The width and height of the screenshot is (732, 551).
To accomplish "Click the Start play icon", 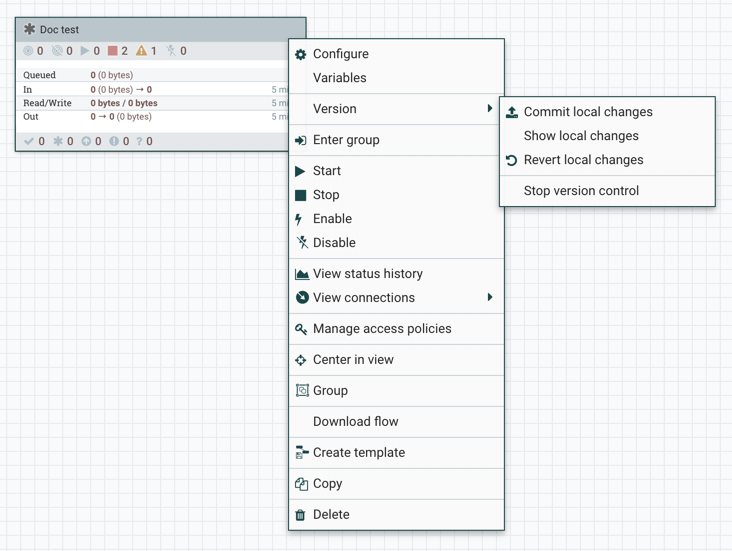I will (x=300, y=171).
